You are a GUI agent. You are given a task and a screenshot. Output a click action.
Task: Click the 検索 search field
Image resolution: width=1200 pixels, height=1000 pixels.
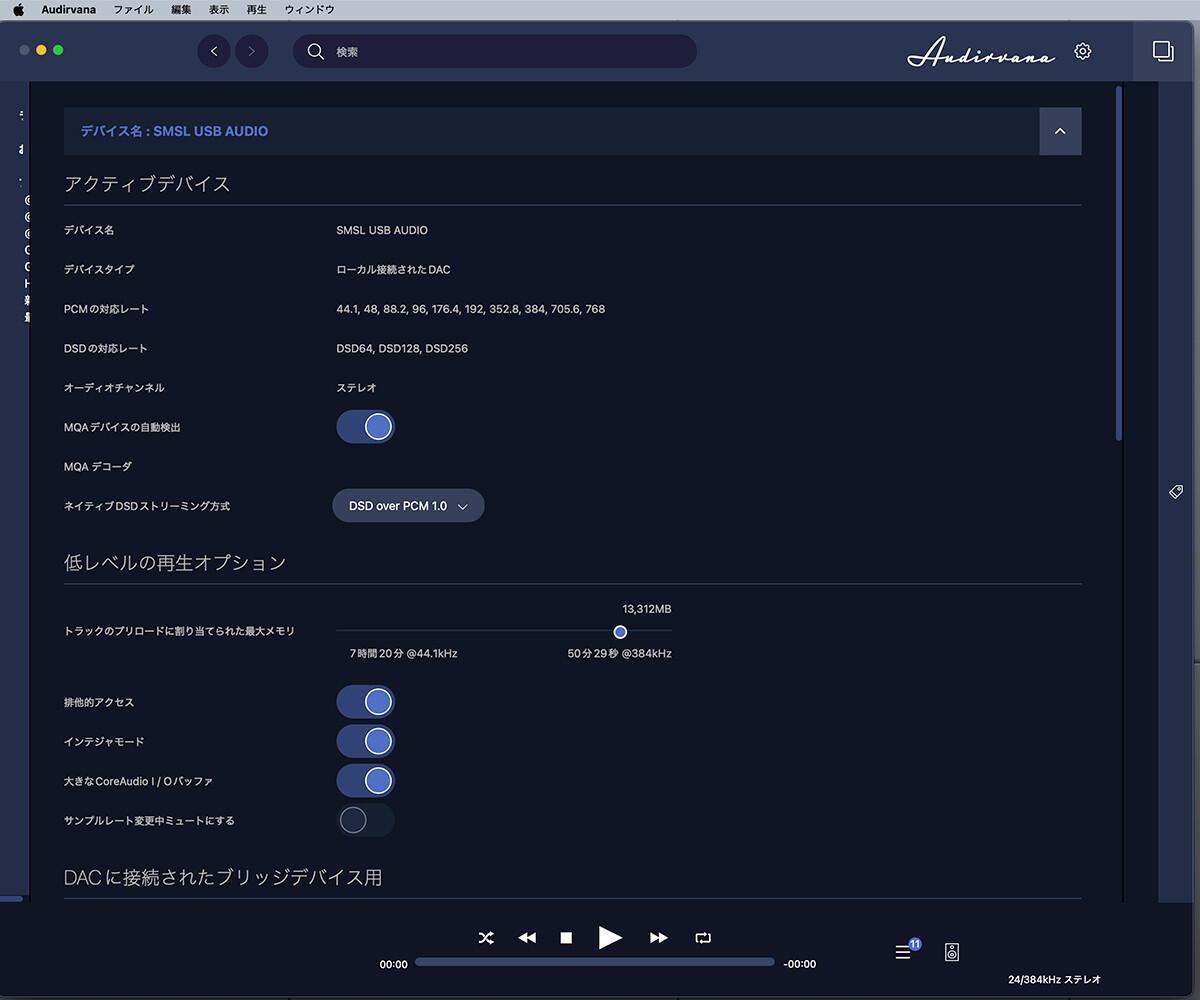point(494,51)
